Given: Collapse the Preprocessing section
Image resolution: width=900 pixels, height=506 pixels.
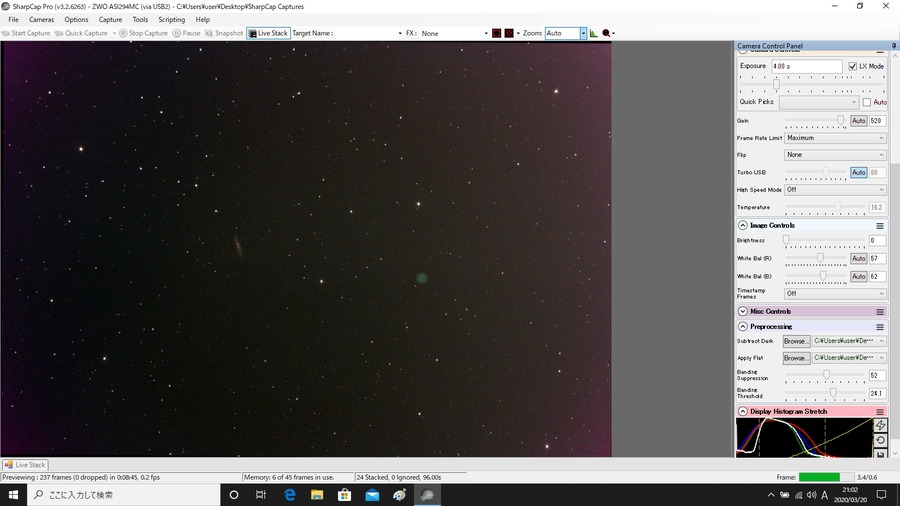Looking at the screenshot, I should click(743, 327).
